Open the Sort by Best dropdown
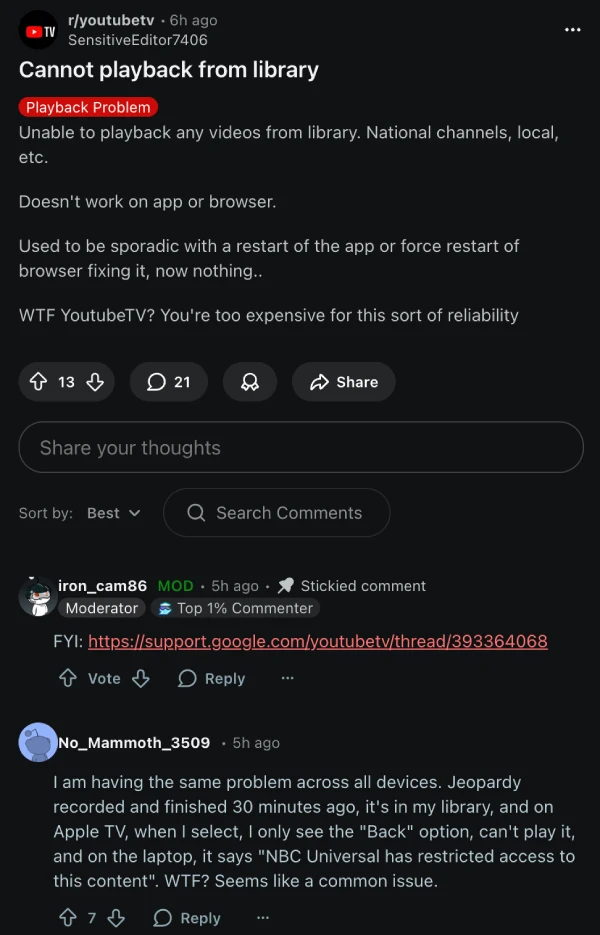600x935 pixels. (x=113, y=512)
